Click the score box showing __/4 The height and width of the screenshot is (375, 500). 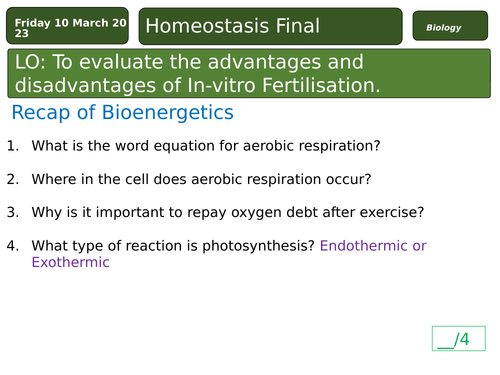tap(459, 338)
